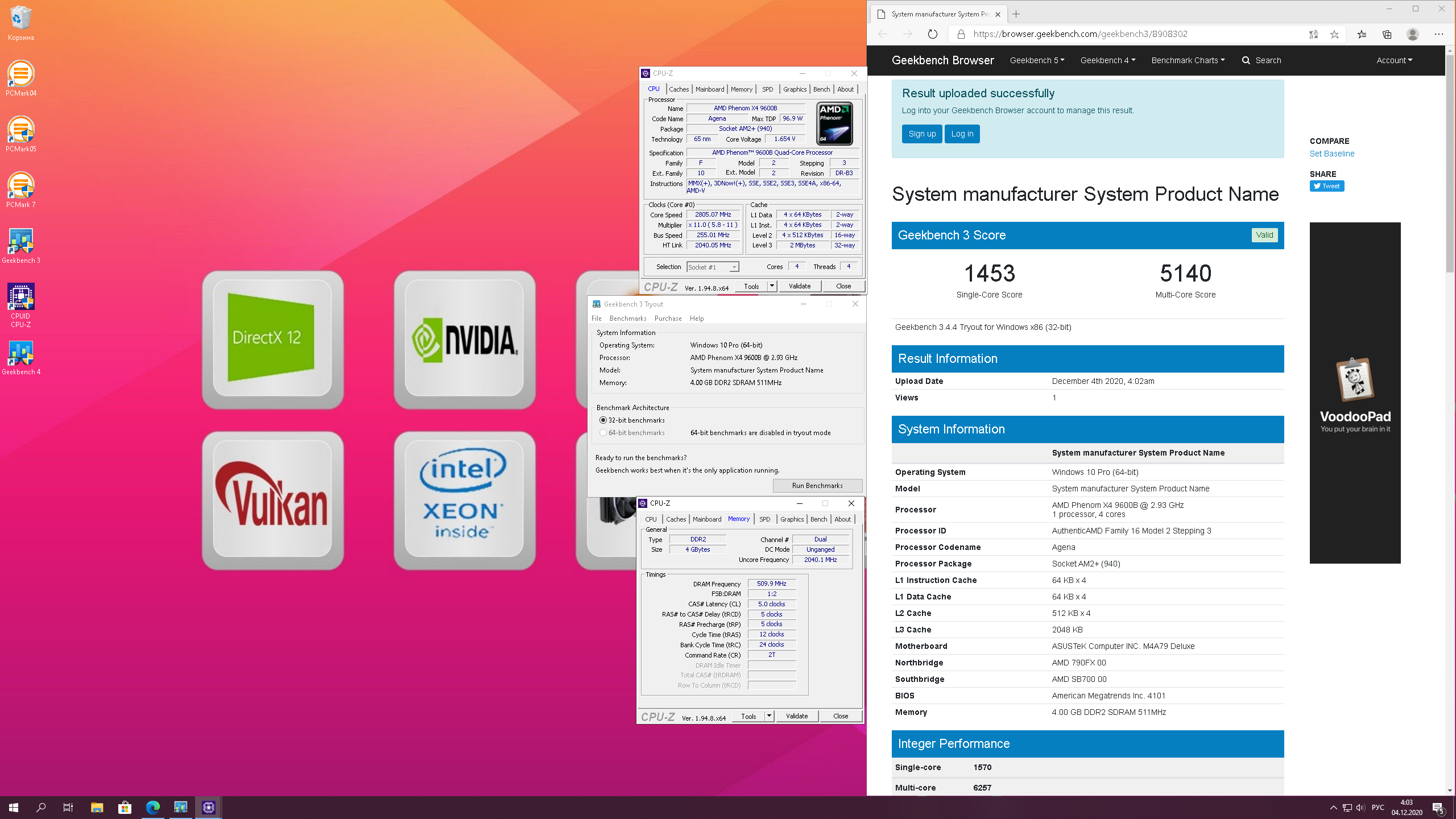
Task: Click the Run Benchmarks button
Action: tap(817, 486)
